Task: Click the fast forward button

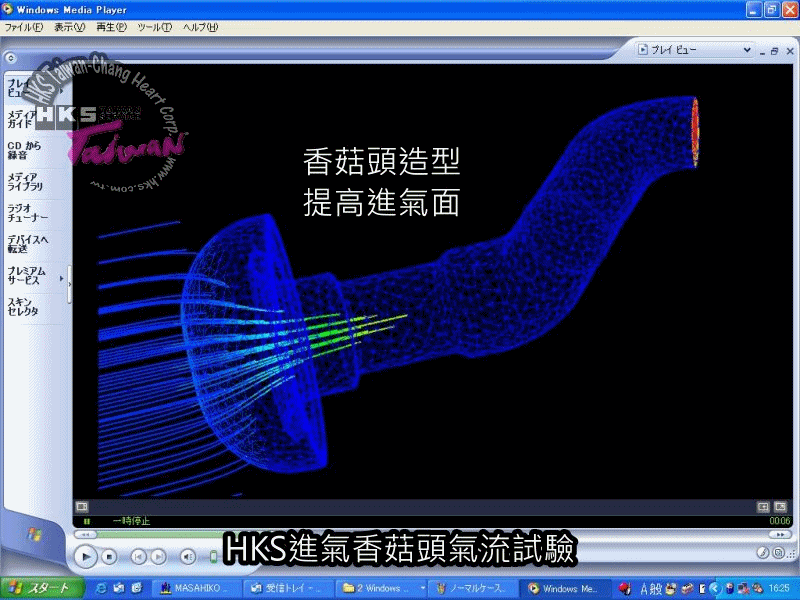Action: [780, 534]
